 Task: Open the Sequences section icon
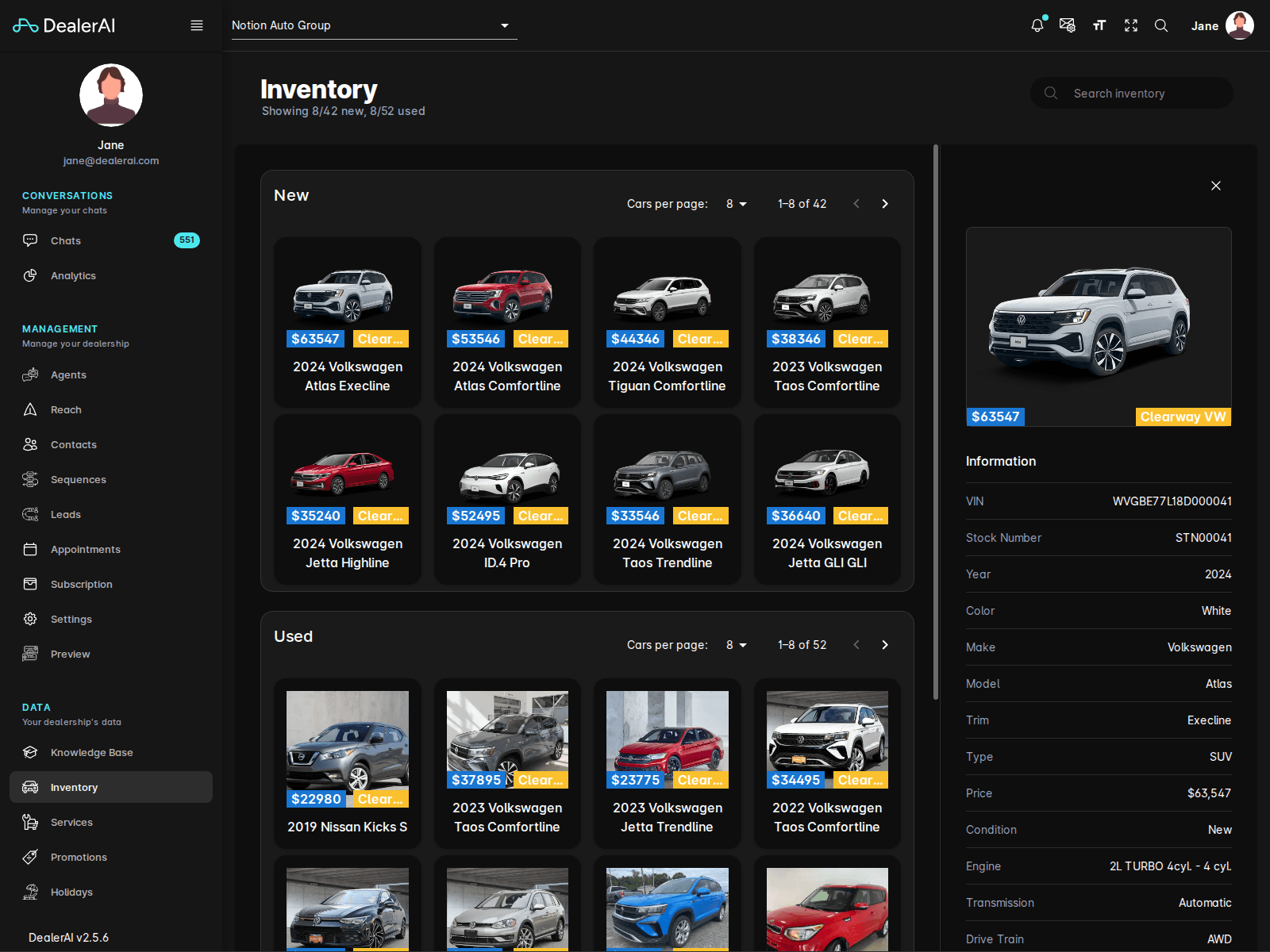(x=30, y=479)
